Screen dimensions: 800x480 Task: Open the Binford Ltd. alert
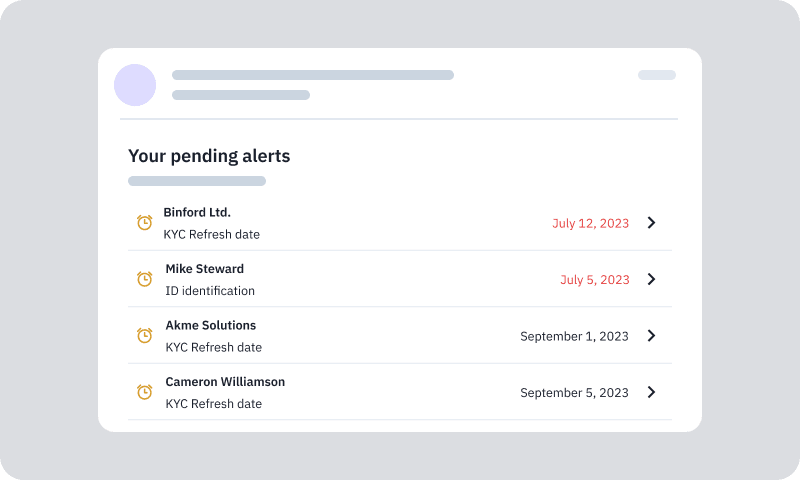click(197, 212)
